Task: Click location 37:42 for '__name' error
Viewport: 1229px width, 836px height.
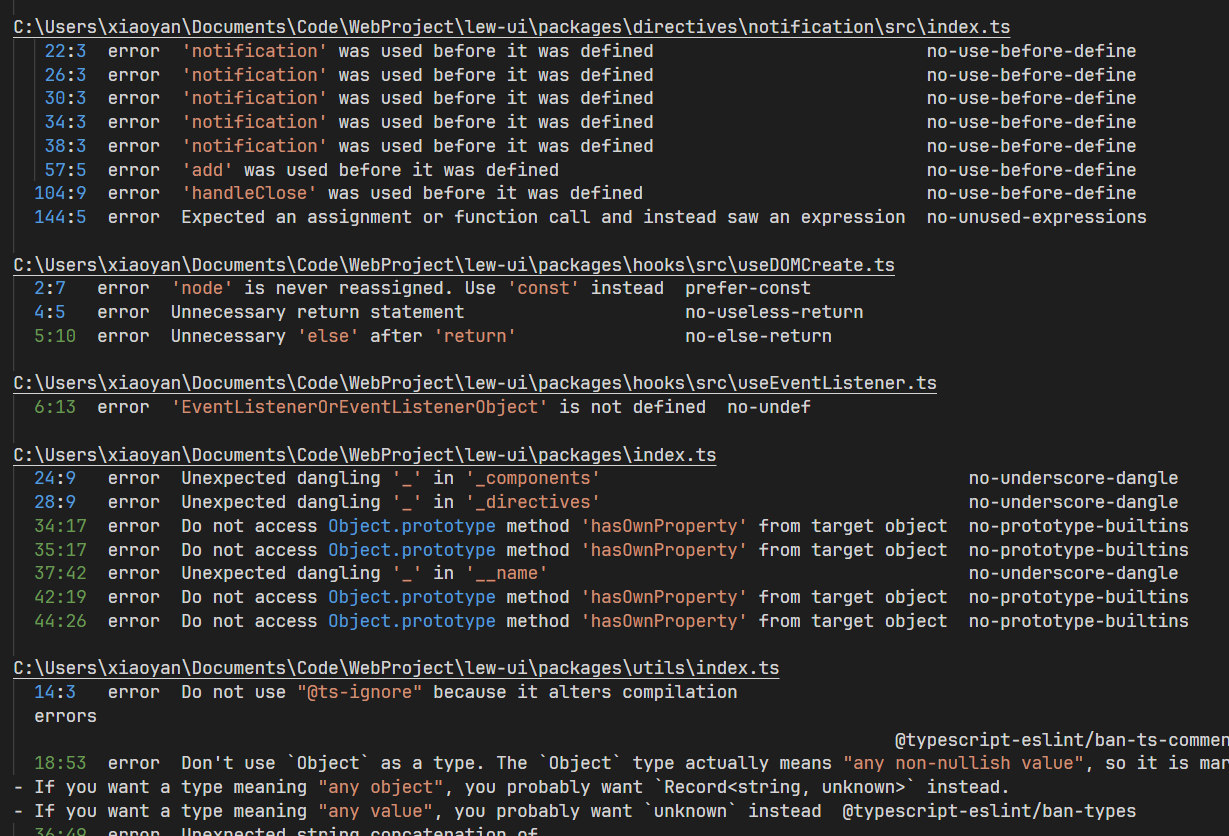Action: [x=60, y=573]
